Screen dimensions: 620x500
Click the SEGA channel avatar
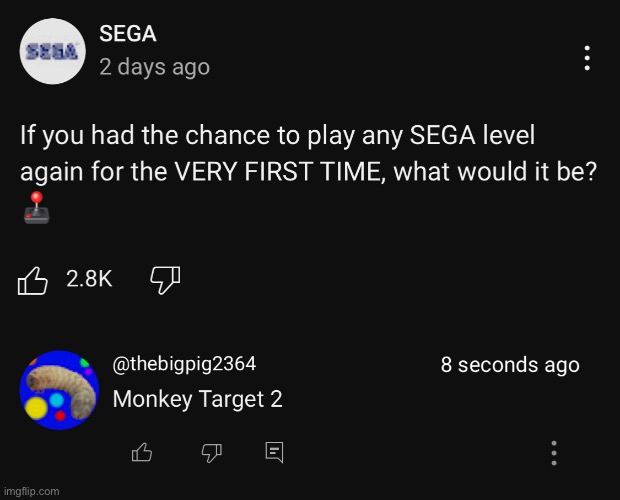pyautogui.click(x=52, y=51)
